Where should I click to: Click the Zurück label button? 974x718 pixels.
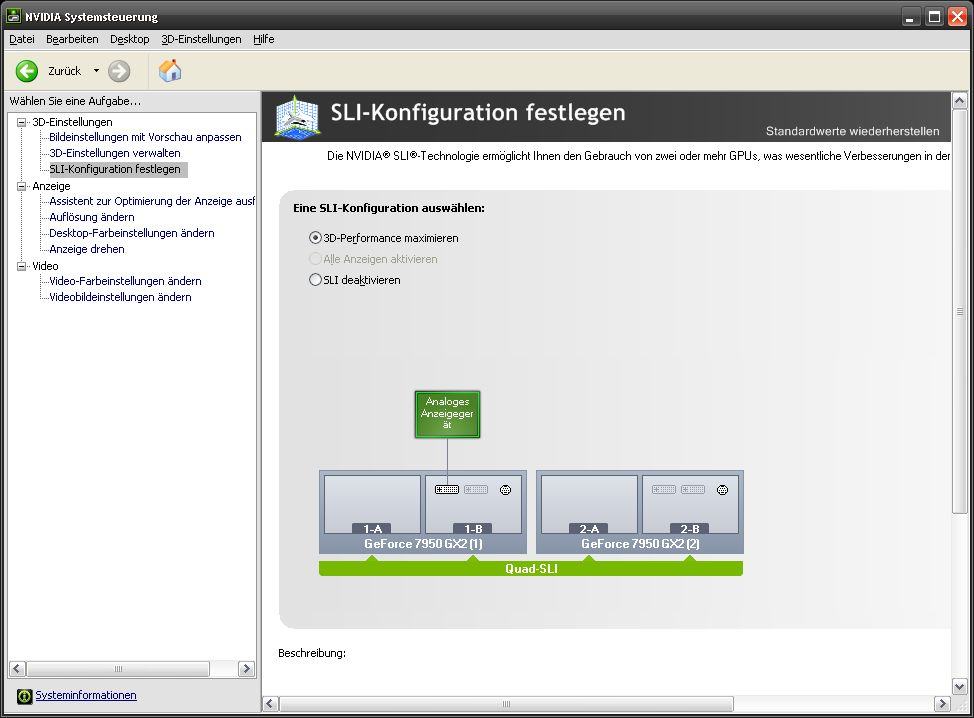coord(65,71)
